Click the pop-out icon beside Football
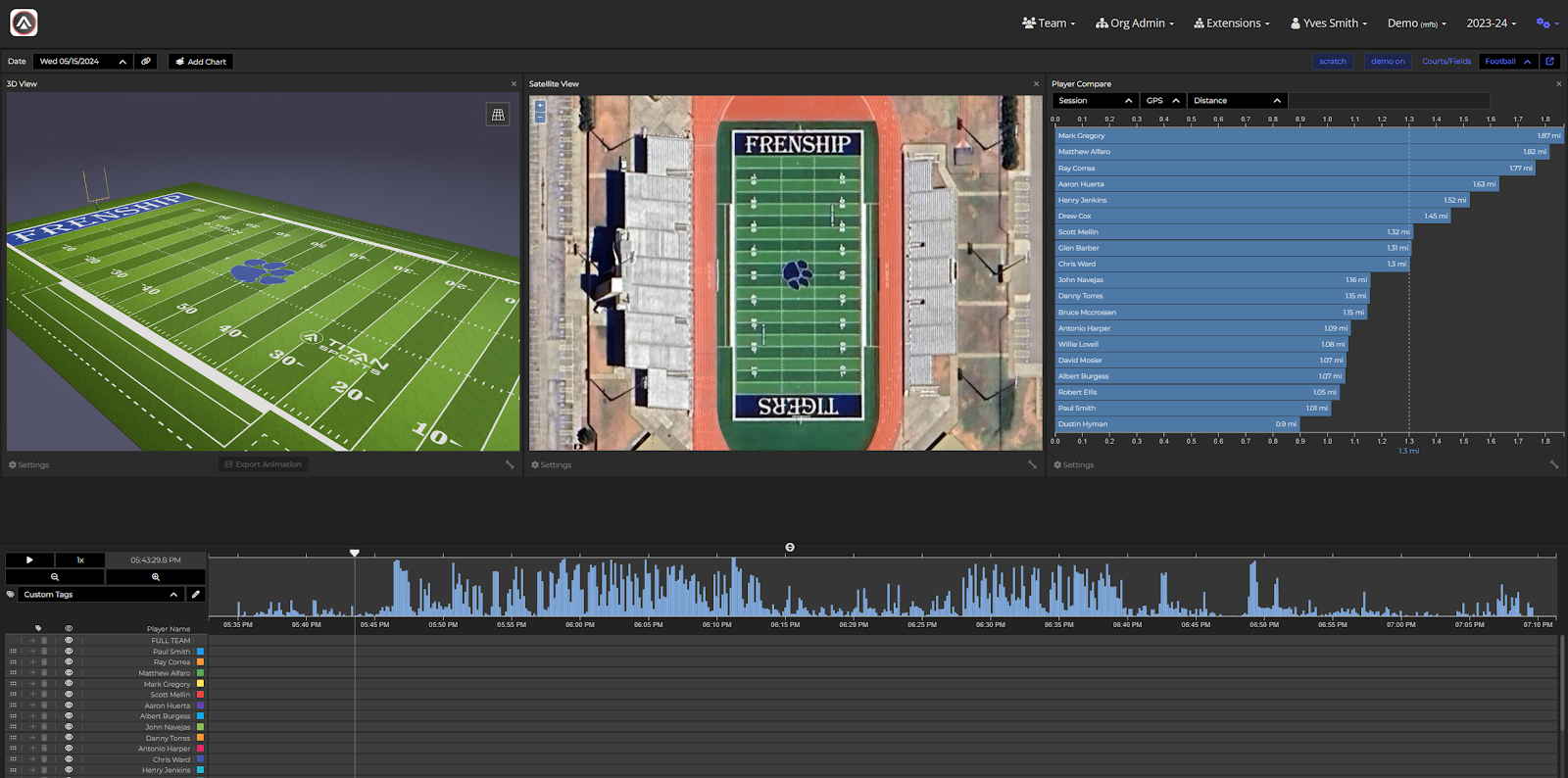The image size is (1568, 778). [1549, 62]
